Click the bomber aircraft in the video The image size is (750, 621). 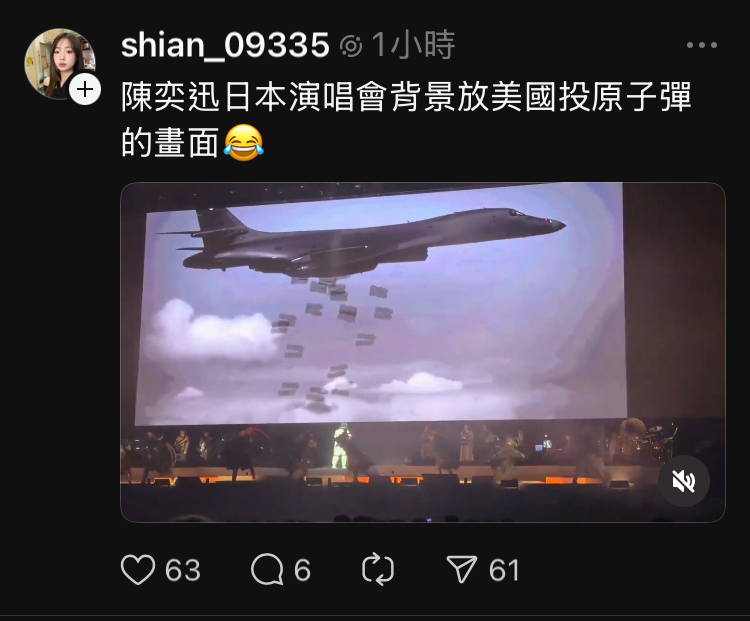tap(361, 244)
